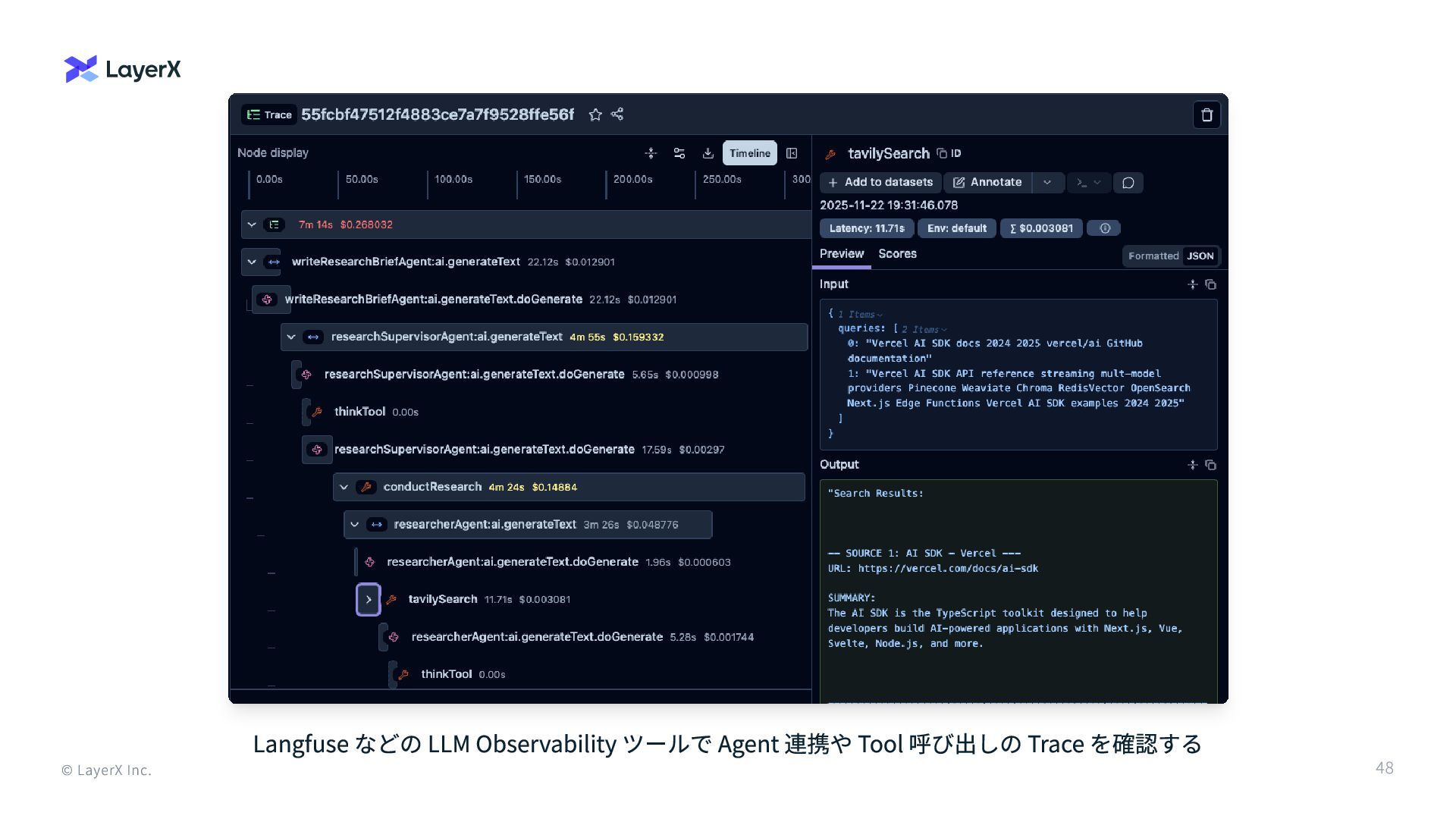Toggle the Timeline view button

749,153
